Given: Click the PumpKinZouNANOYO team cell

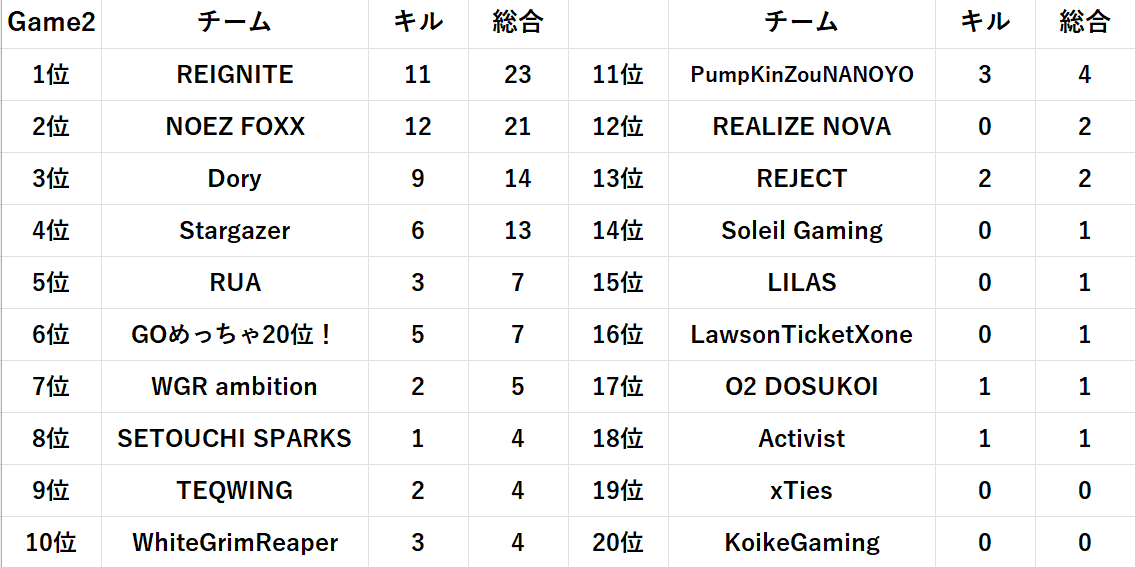Looking at the screenshot, I should coord(802,75).
